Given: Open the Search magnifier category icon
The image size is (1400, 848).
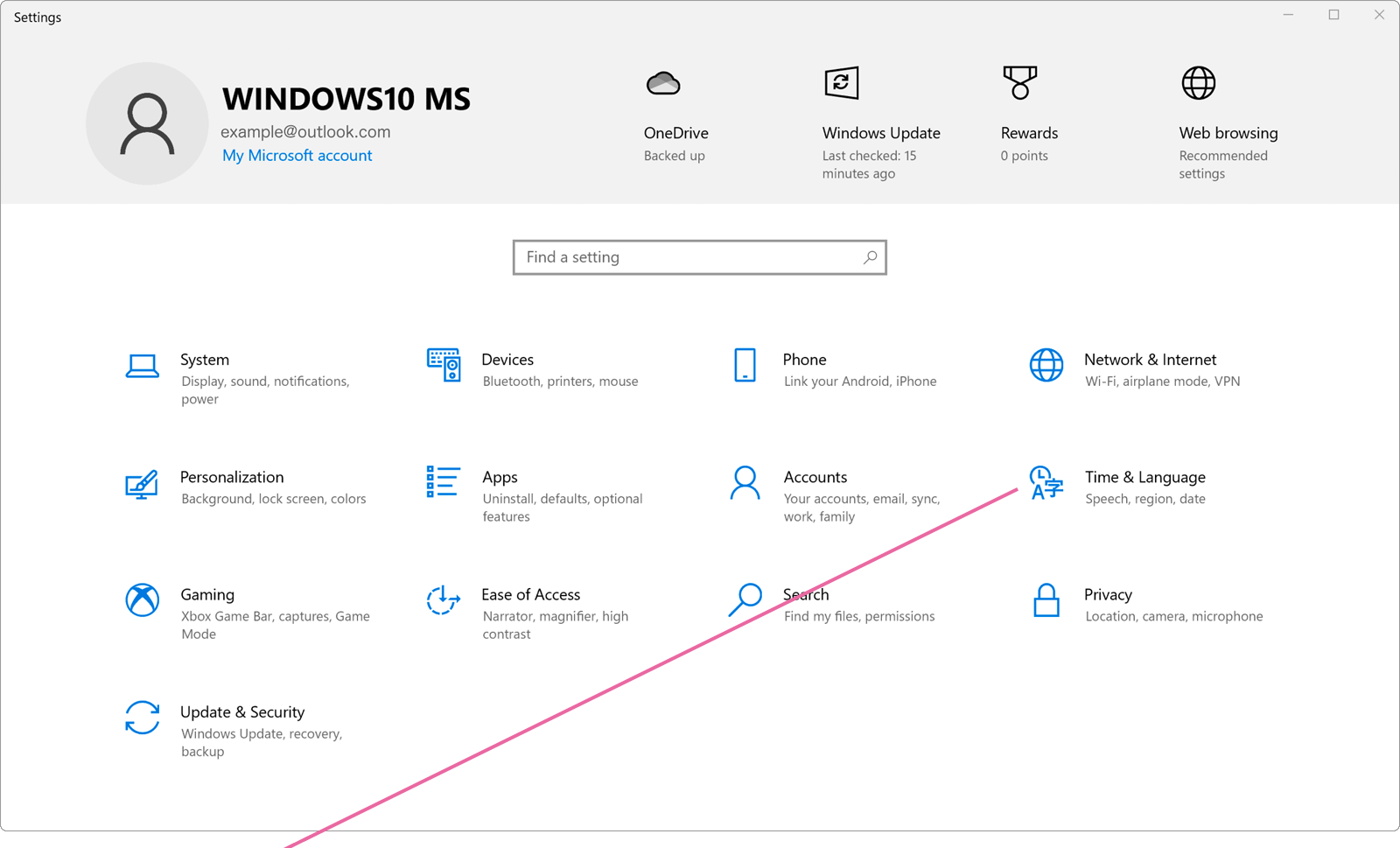Looking at the screenshot, I should [x=745, y=599].
